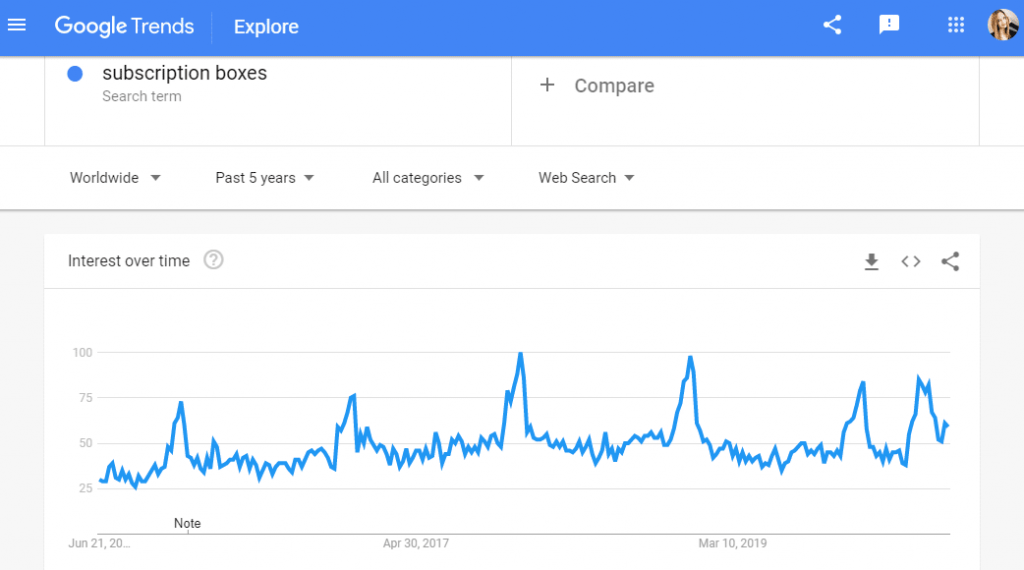This screenshot has height=570, width=1024.
Task: Open the Note marker on timeline
Action: (x=187, y=524)
